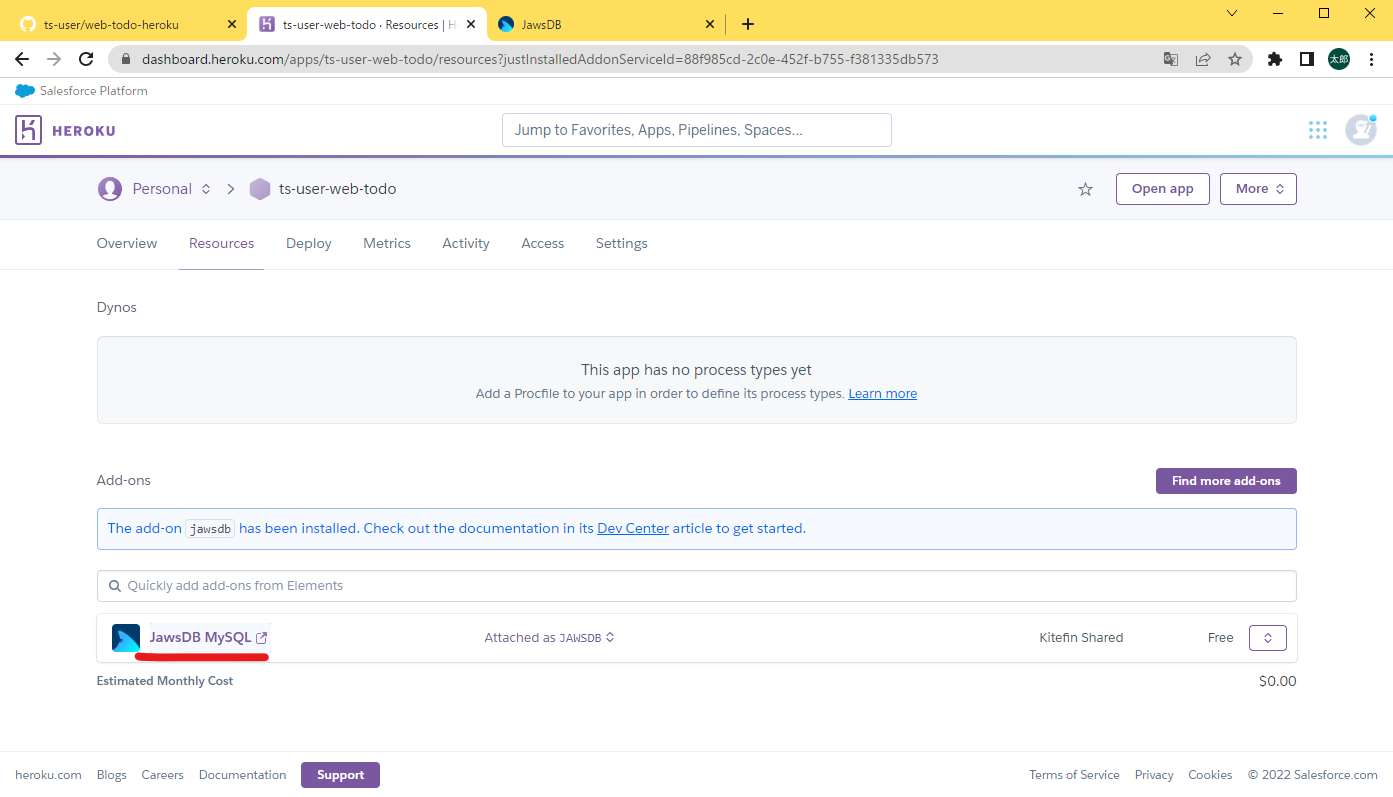
Task: Open the JawsDB MySQL add-on link
Action: tap(200, 638)
